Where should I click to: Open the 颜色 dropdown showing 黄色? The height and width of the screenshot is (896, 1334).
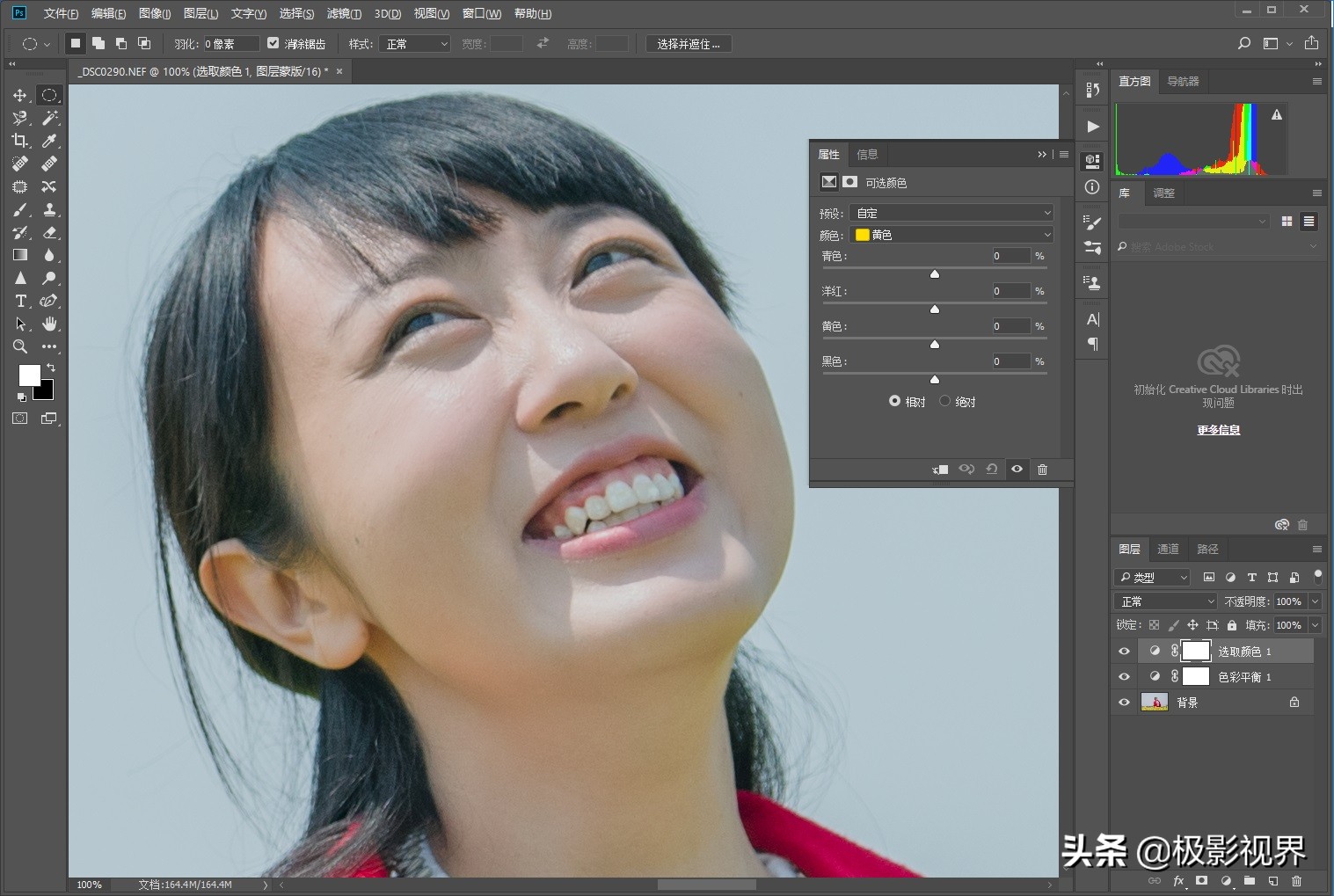951,235
